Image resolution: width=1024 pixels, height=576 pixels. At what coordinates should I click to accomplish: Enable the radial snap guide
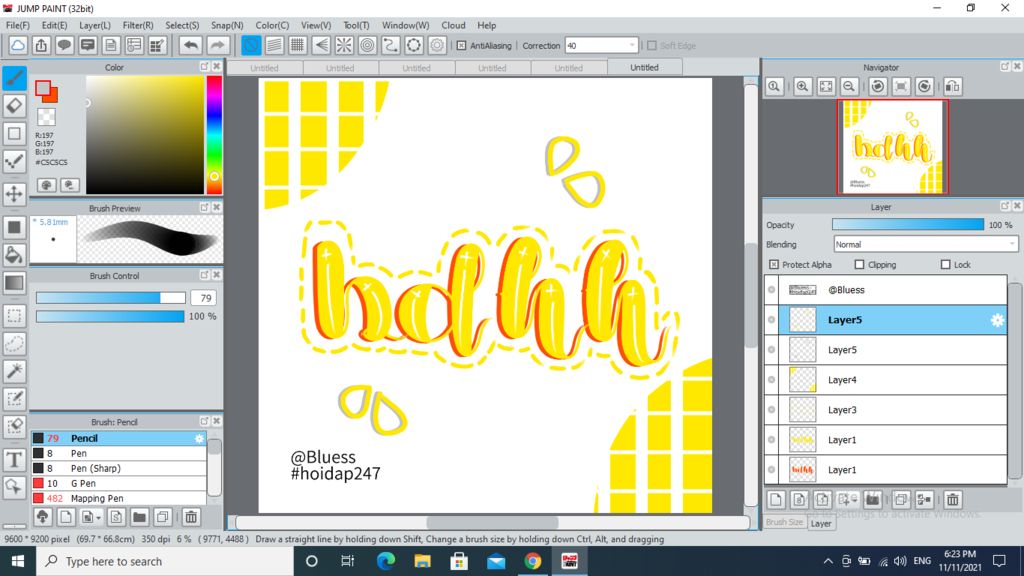344,45
